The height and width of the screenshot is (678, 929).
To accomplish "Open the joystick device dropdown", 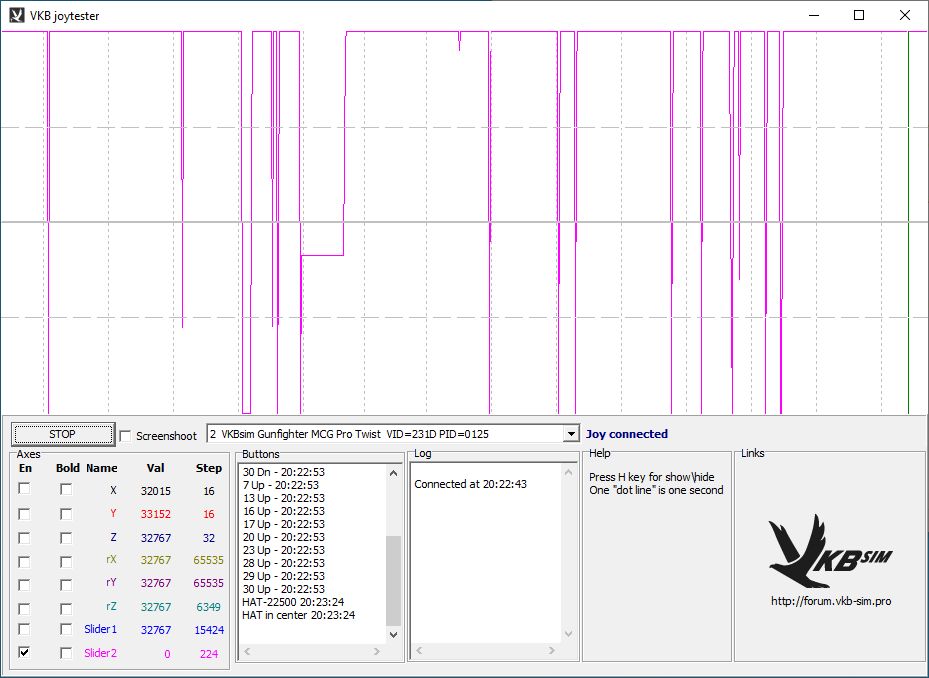I will tap(571, 434).
